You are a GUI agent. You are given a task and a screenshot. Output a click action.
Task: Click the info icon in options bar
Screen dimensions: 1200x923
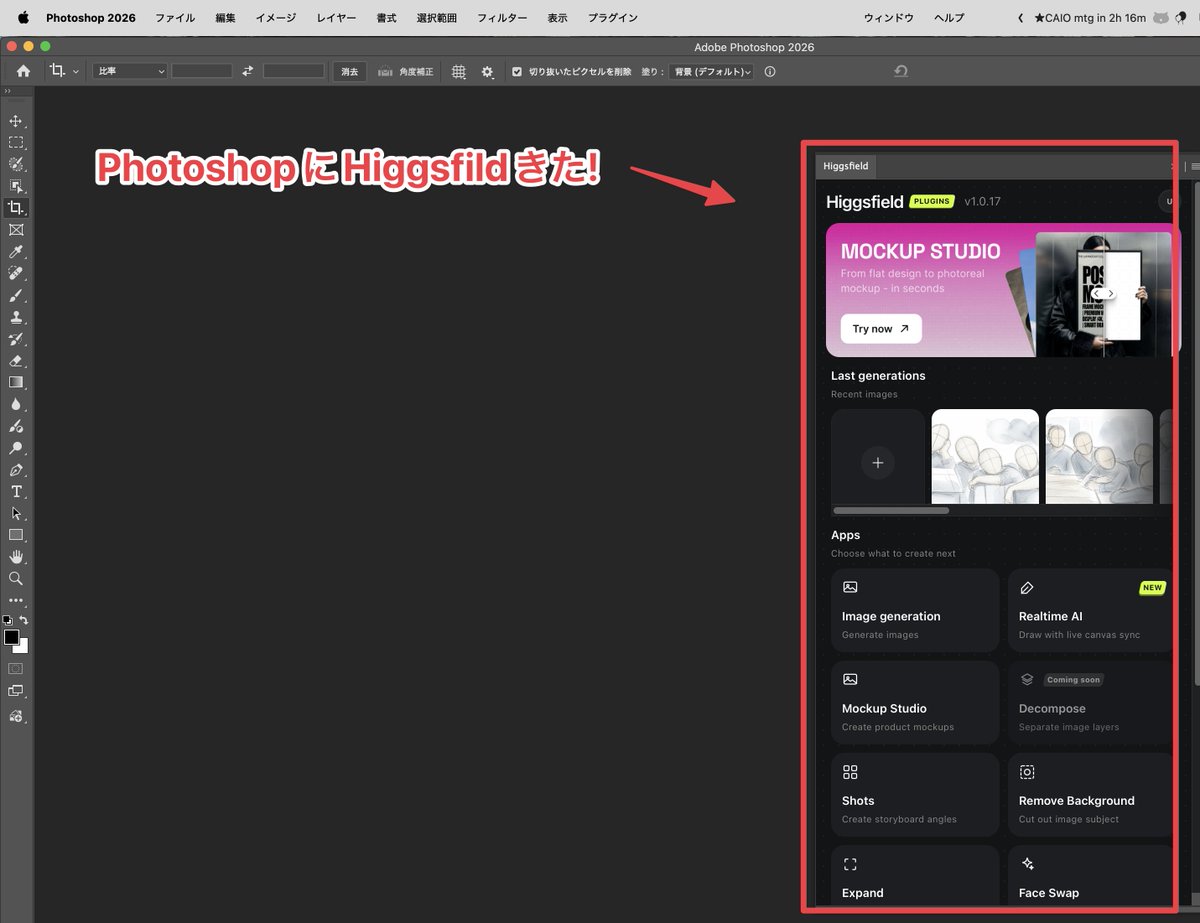[x=770, y=72]
